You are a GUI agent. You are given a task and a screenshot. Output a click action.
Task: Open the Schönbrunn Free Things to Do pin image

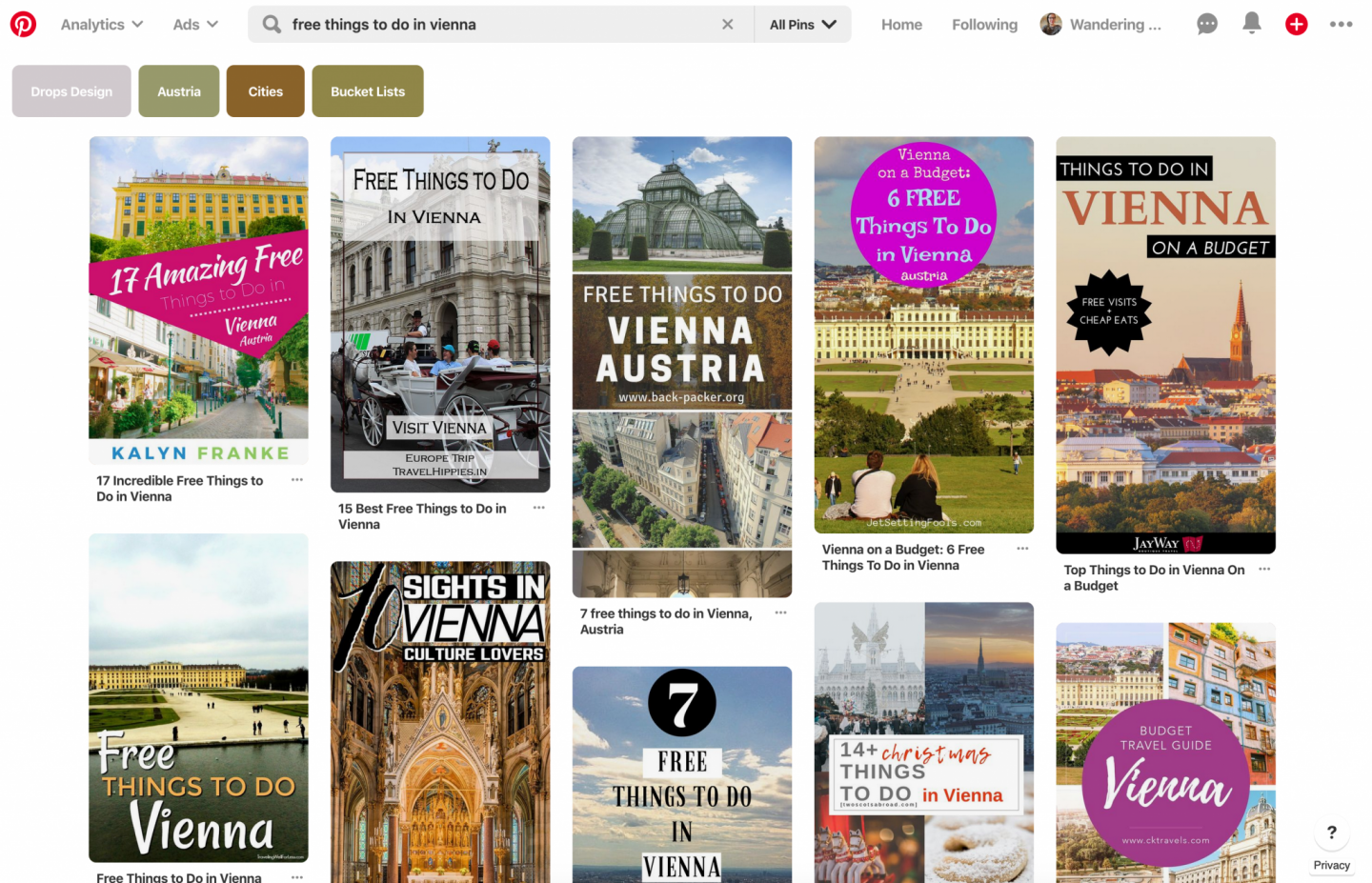(x=199, y=698)
